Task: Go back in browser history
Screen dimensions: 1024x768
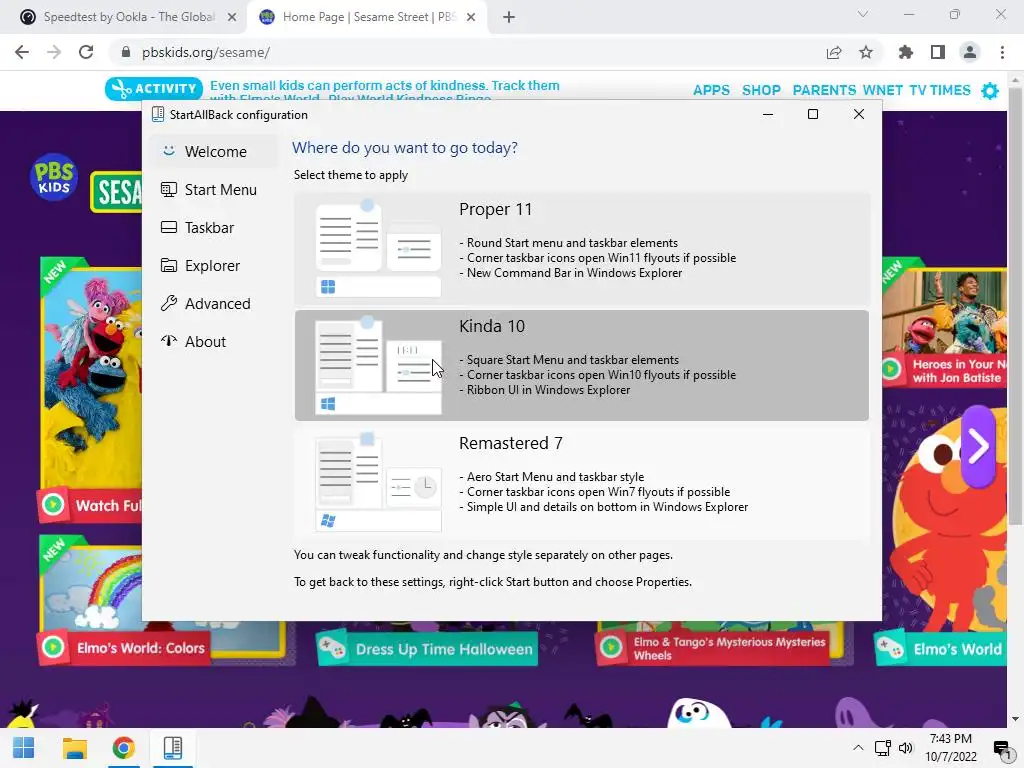Action: point(22,52)
